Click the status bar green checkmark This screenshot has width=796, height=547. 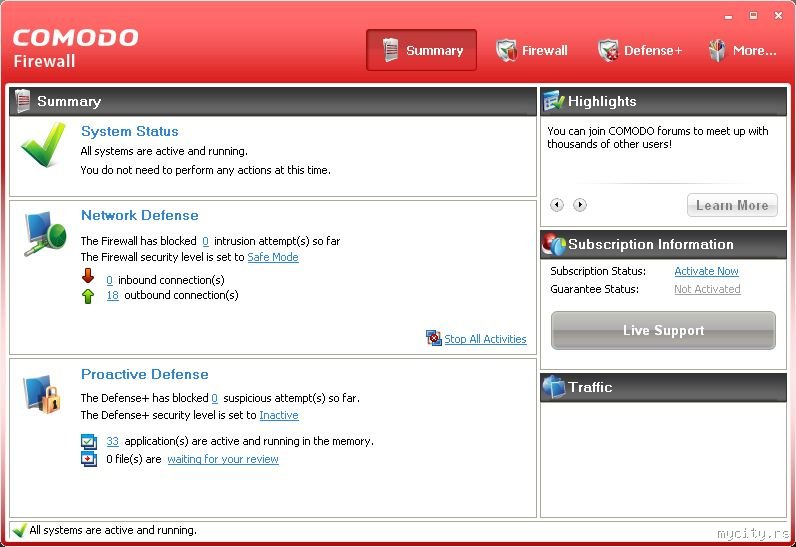(x=19, y=530)
